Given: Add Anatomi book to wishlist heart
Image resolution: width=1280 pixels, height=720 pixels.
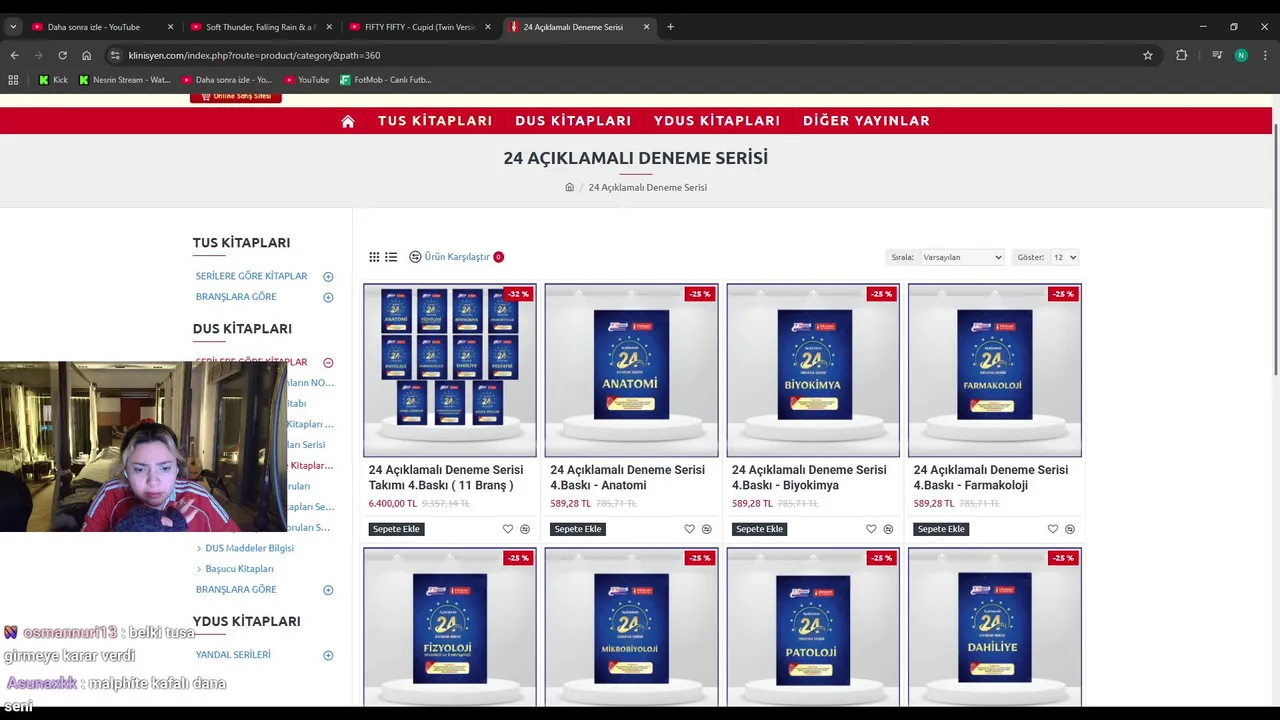Looking at the screenshot, I should [689, 529].
